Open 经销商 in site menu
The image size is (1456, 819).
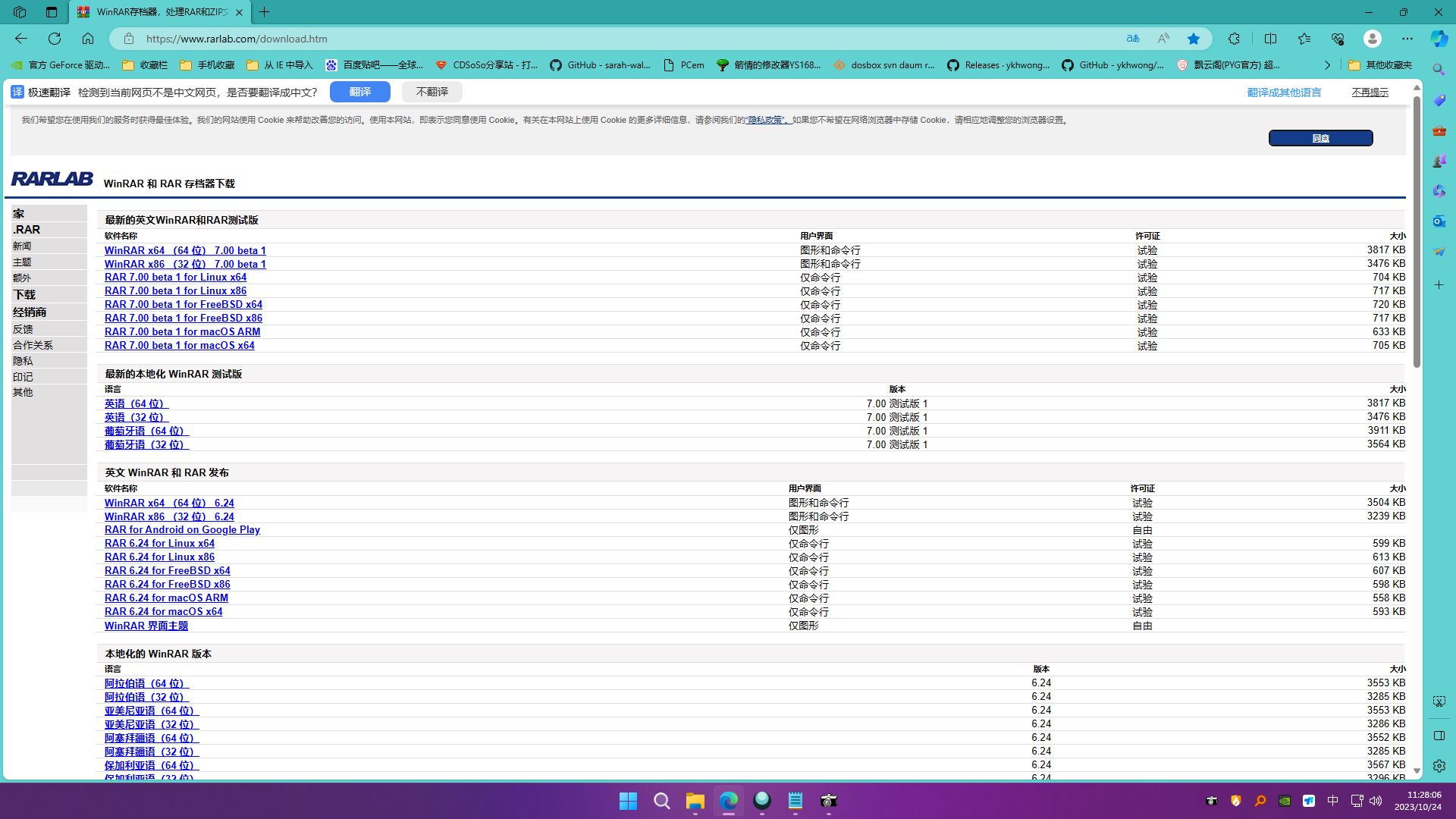click(49, 312)
